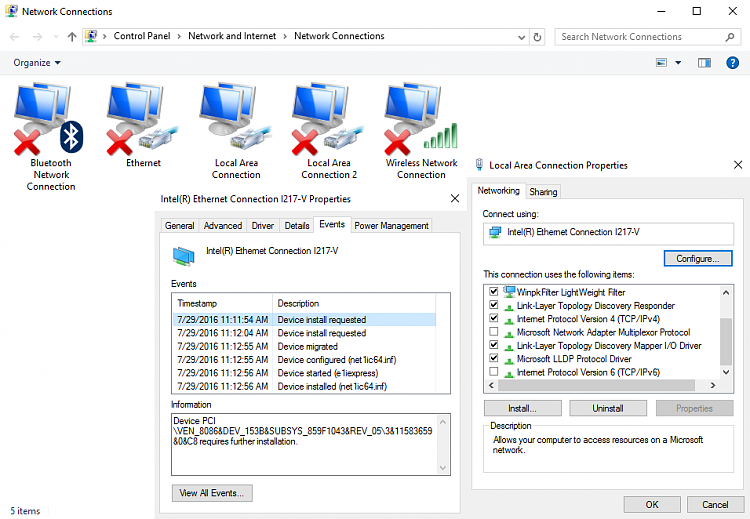
Task: Click the Up folder arrow icon
Action: click(72, 37)
